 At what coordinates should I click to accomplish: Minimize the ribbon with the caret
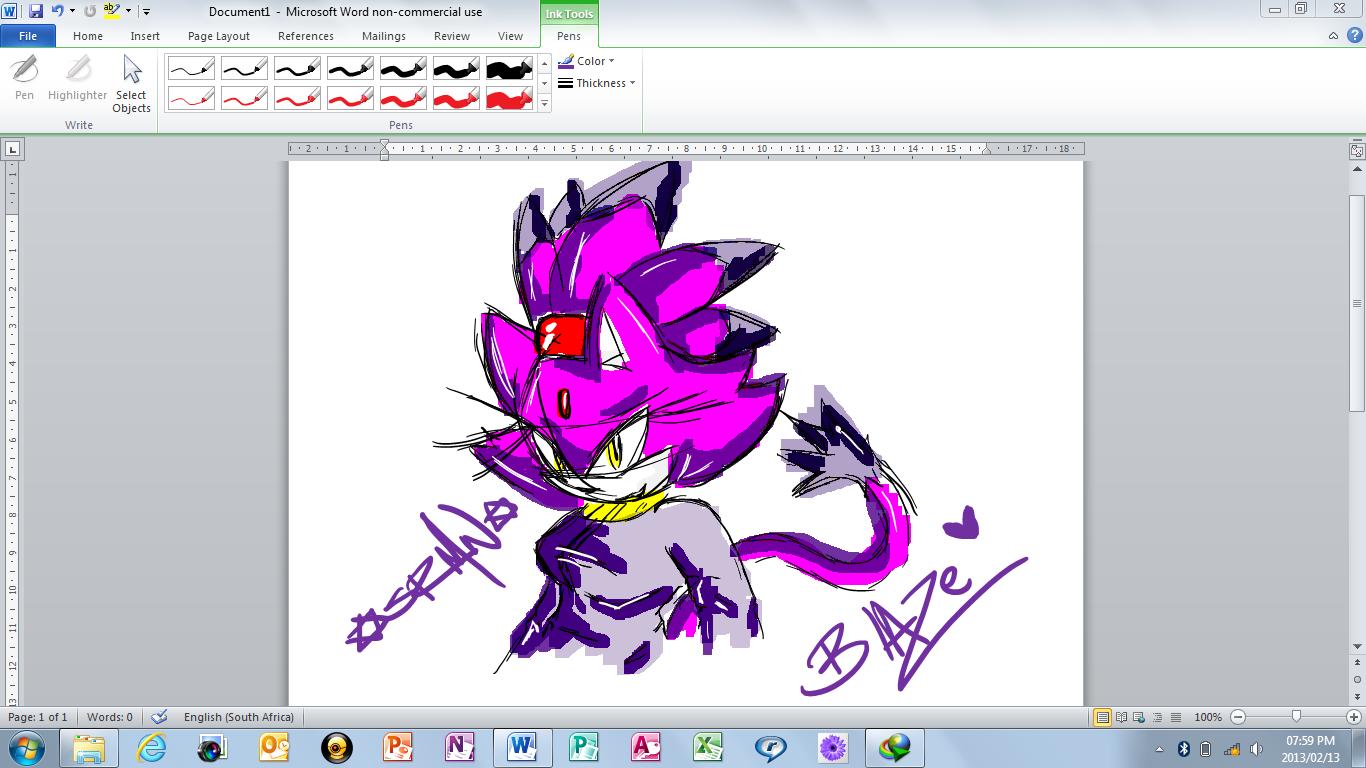pos(1333,36)
